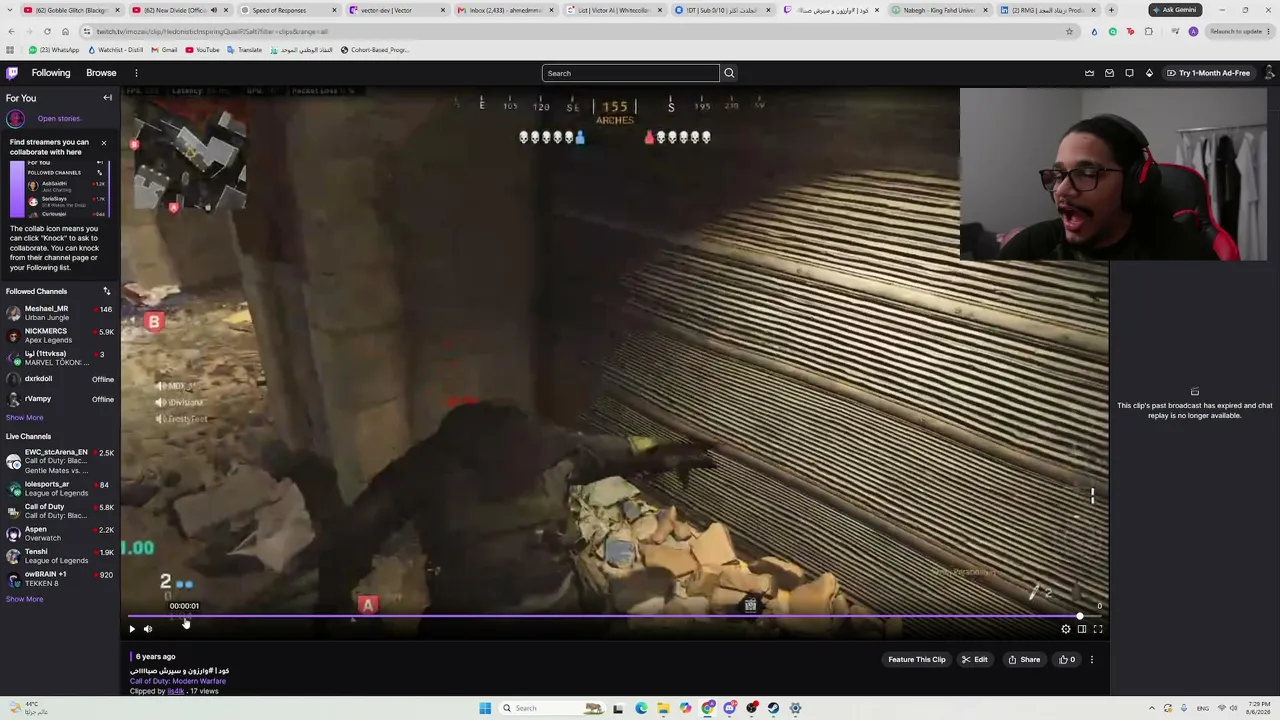Sort the Followed Channels list
1280x720 pixels.
(x=106, y=291)
